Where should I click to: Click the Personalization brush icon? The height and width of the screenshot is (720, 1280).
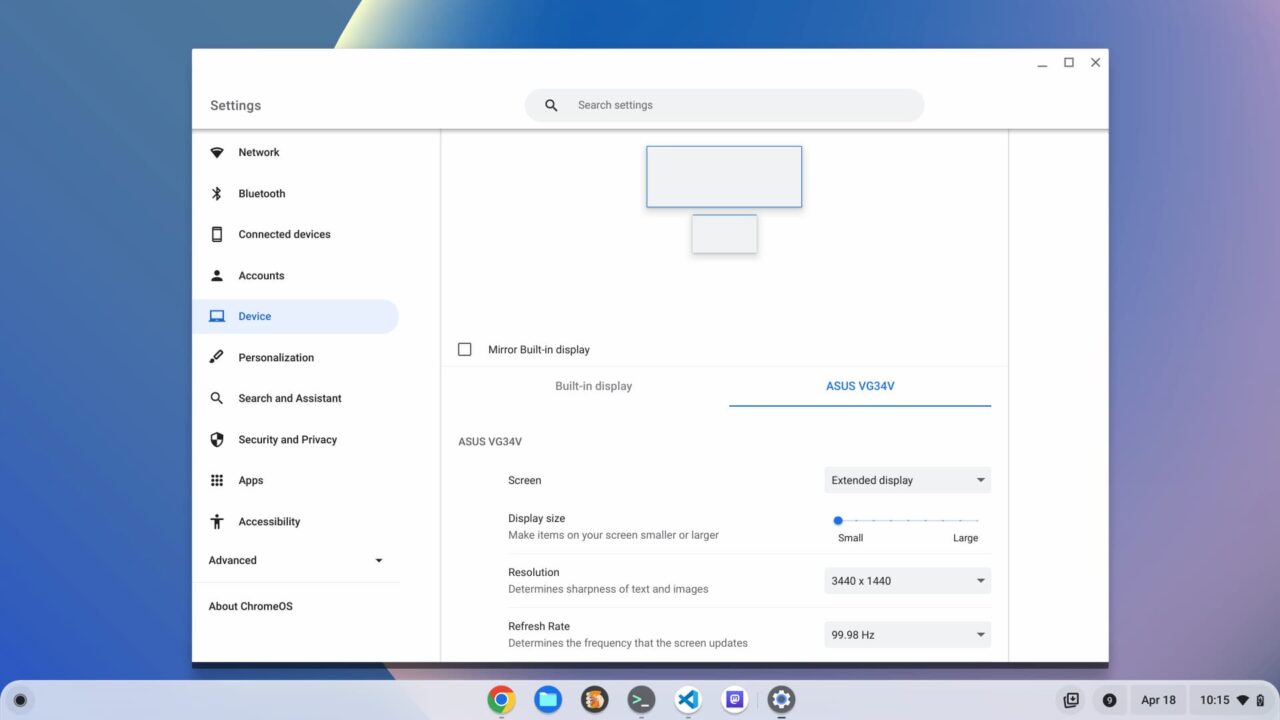pyautogui.click(x=217, y=357)
